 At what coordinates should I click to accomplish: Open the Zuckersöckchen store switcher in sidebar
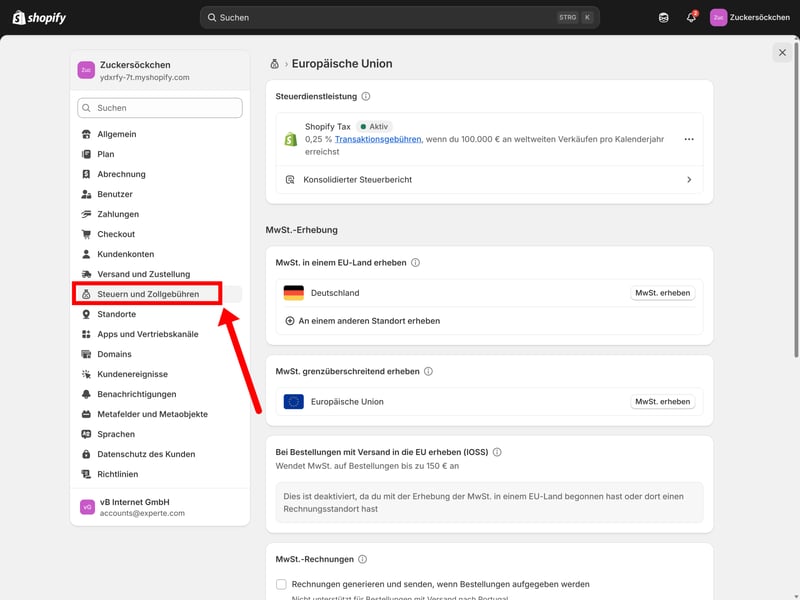pyautogui.click(x=160, y=70)
